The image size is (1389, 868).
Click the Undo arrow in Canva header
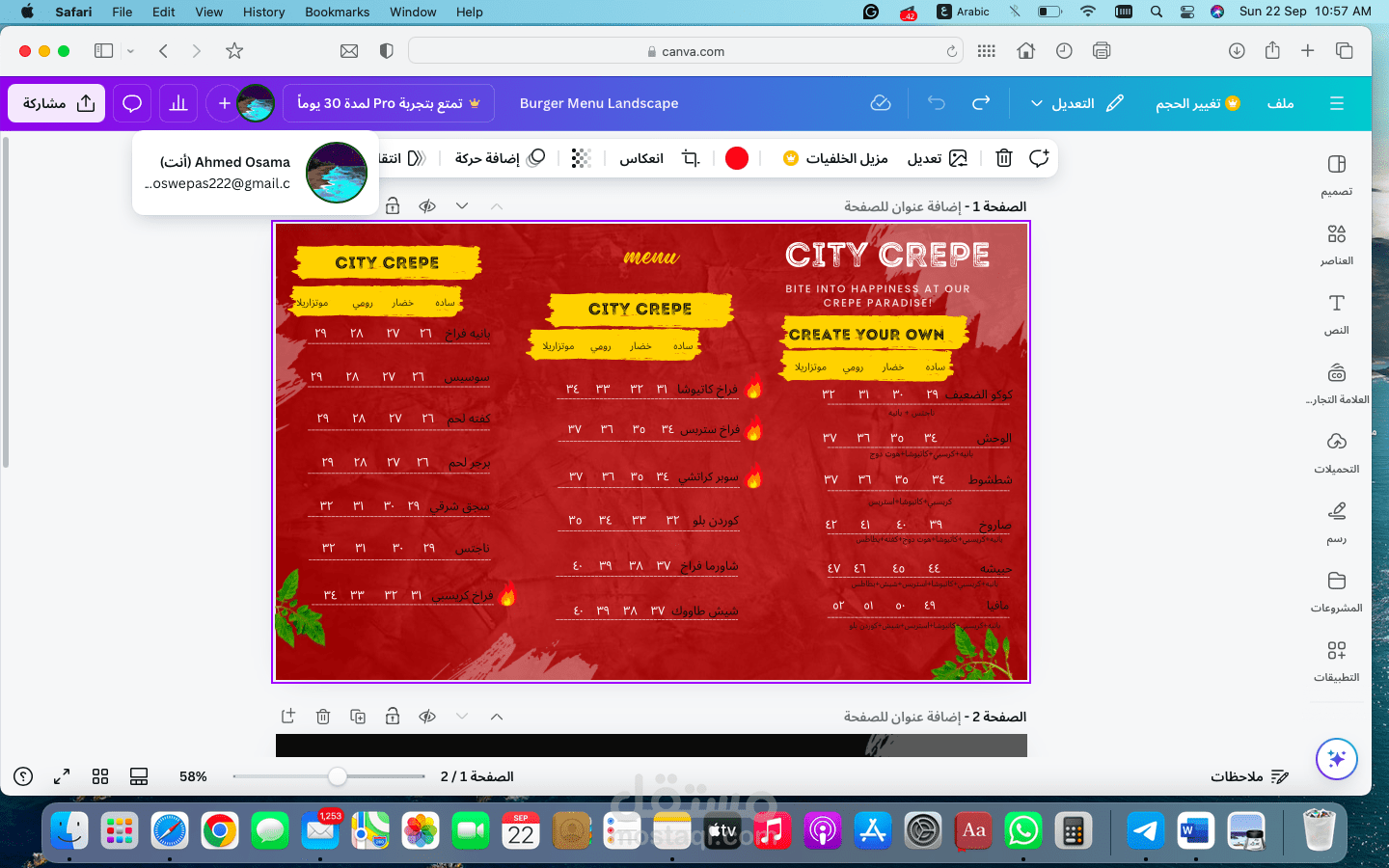[936, 103]
